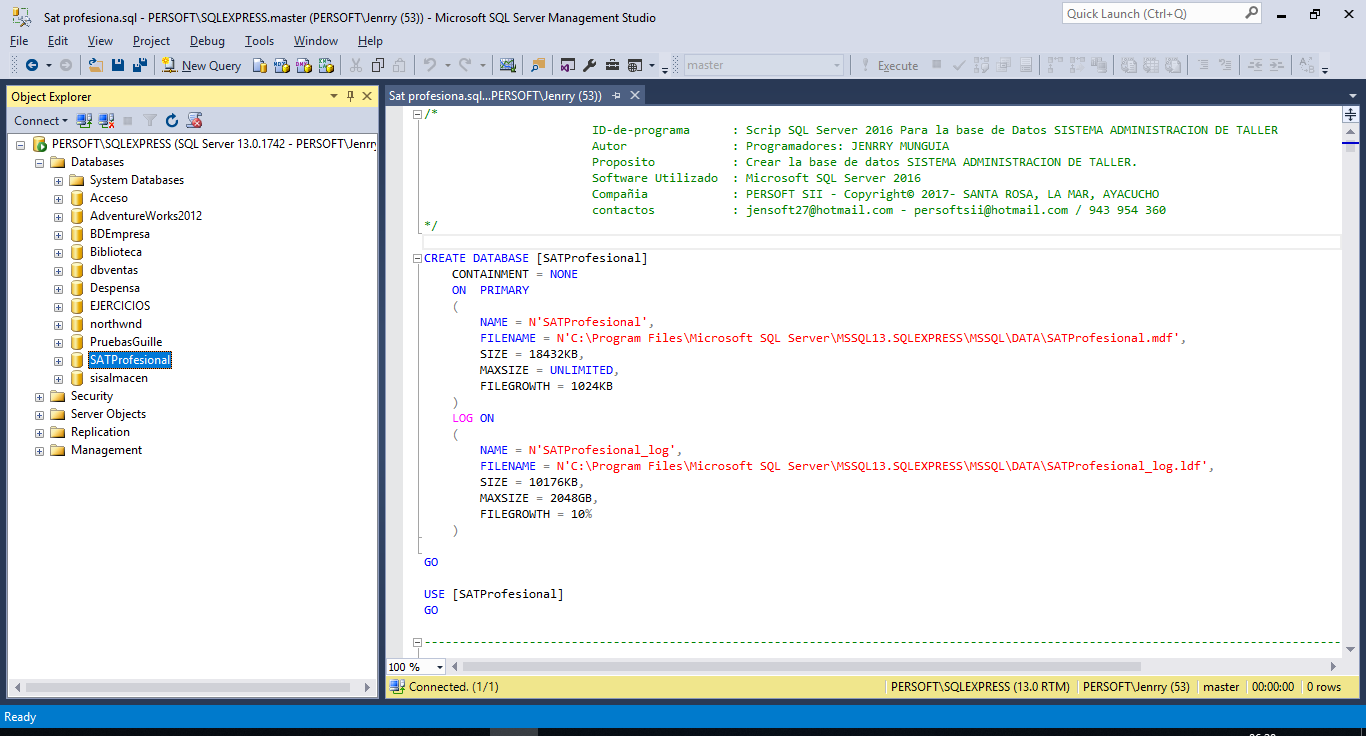
Task: Click the Database Engine Query icon
Action: 259,66
